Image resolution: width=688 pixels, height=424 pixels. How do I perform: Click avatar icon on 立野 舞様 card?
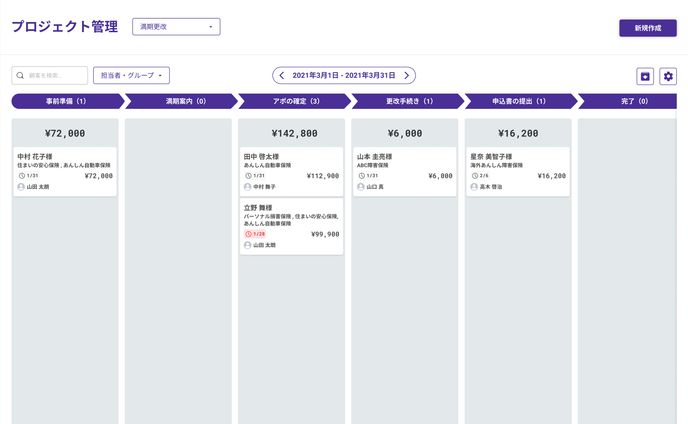click(247, 245)
